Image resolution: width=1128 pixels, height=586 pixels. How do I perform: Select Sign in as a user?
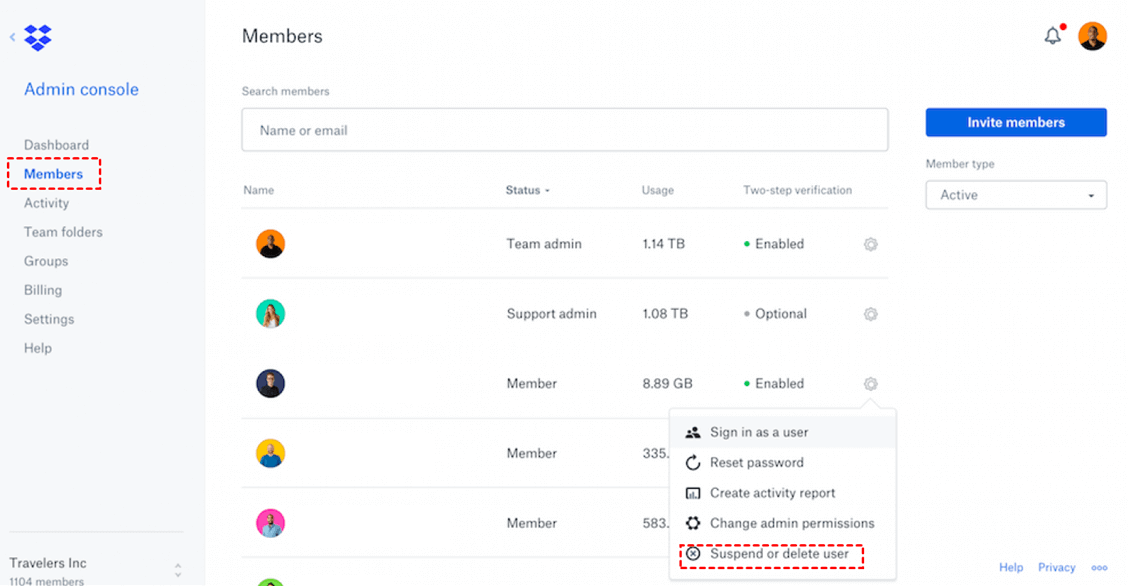coord(759,433)
